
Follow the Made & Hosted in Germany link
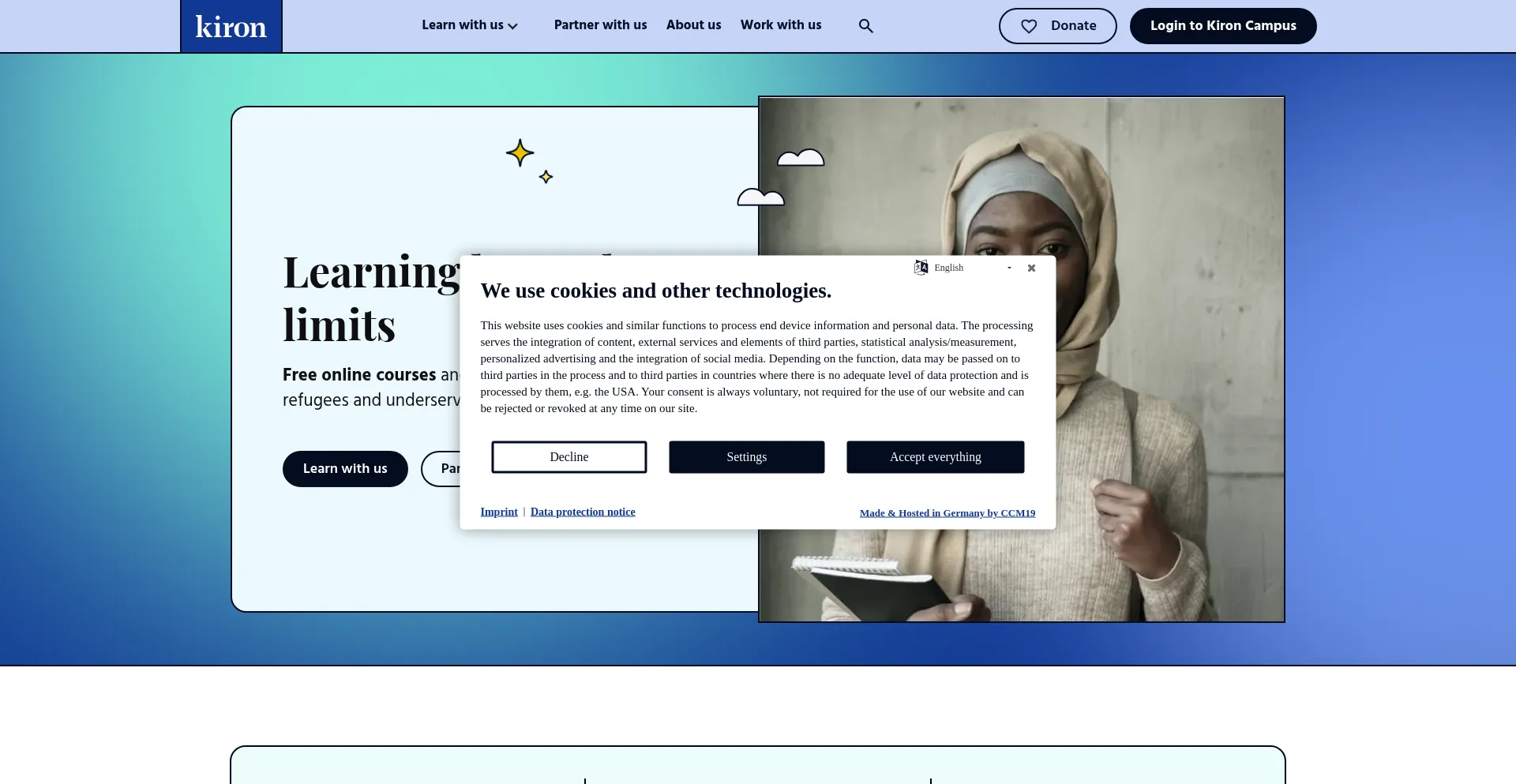click(947, 513)
